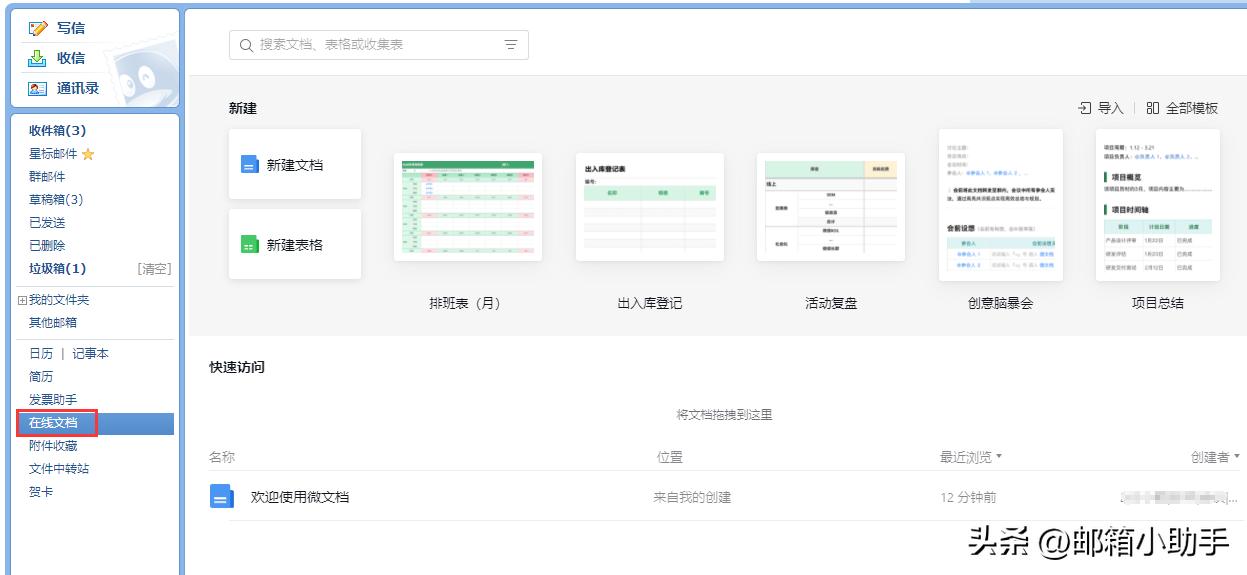Open the 群邮件 folder

[x=47, y=177]
